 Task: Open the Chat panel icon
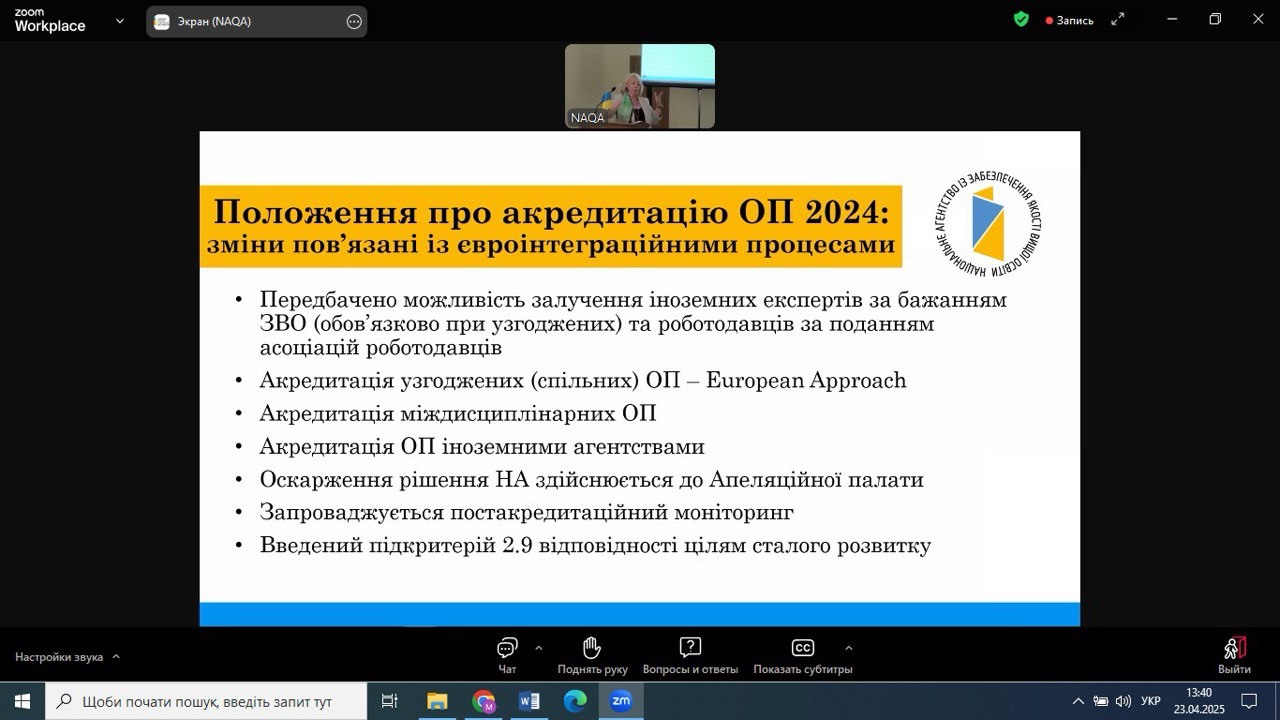(x=507, y=648)
